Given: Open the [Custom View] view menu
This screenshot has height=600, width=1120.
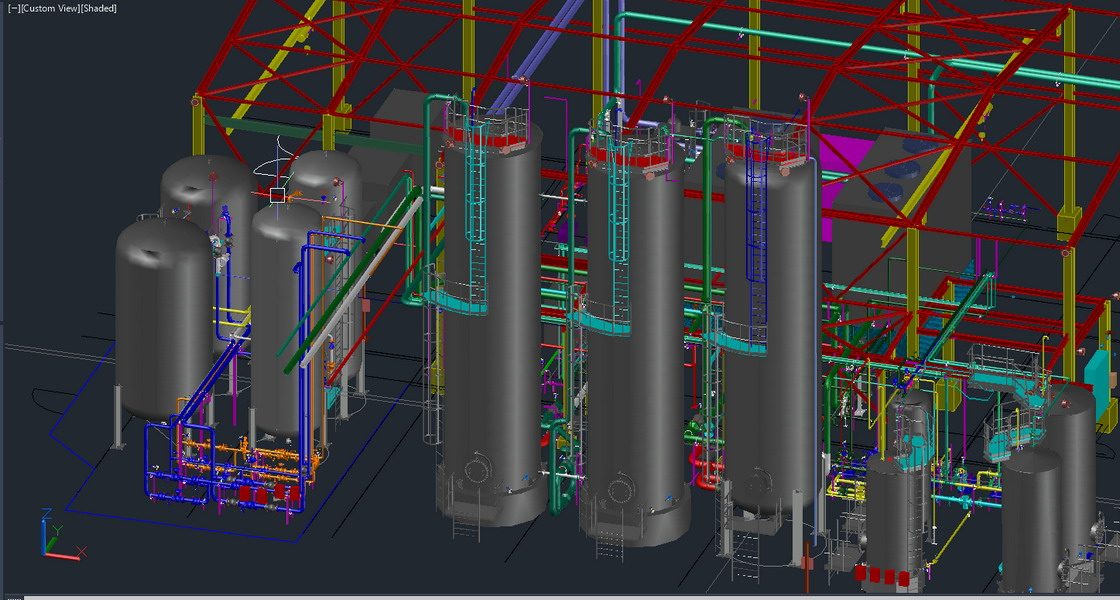Looking at the screenshot, I should 49,8.
